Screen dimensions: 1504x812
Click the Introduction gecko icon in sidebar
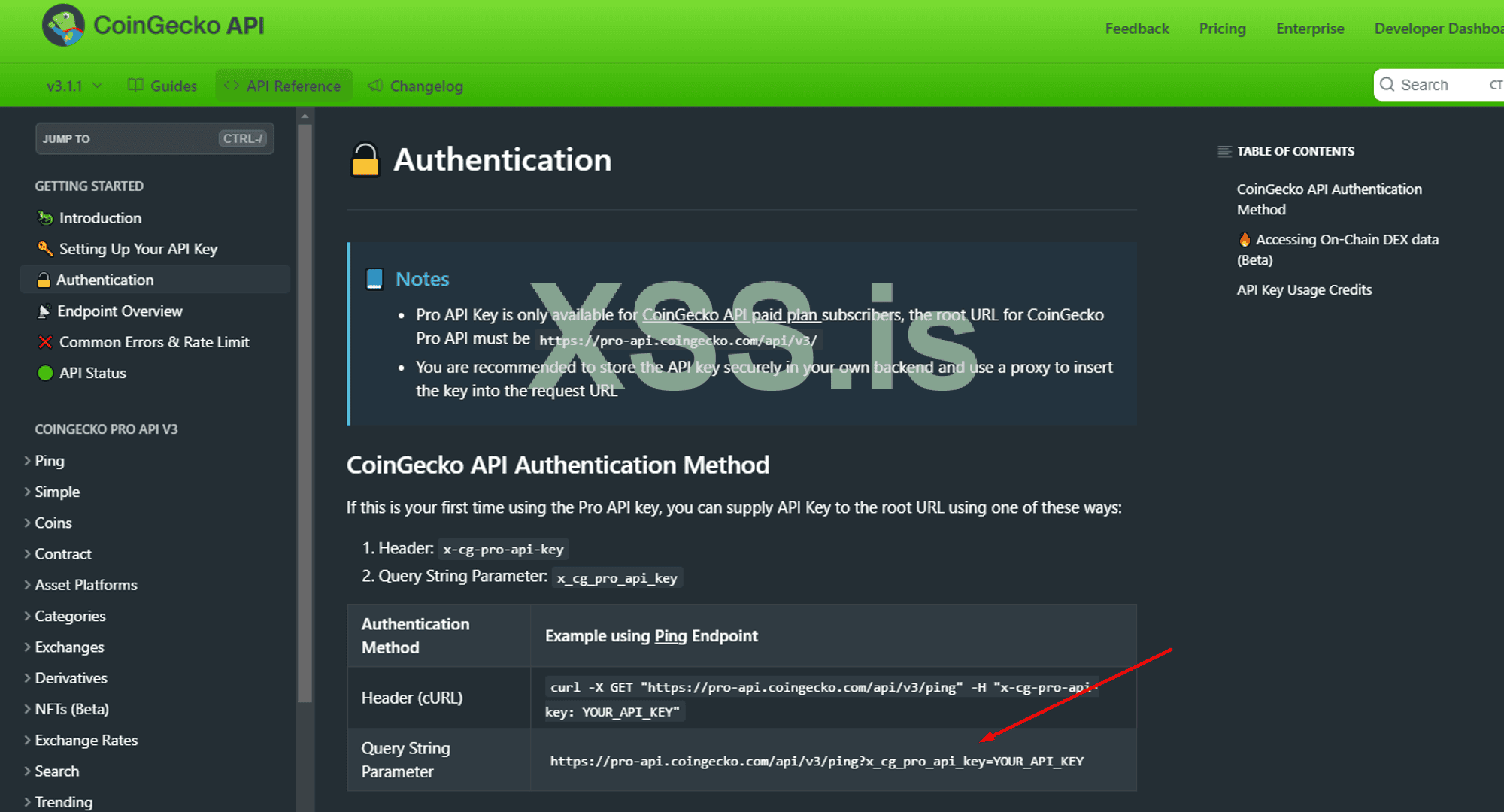coord(45,218)
